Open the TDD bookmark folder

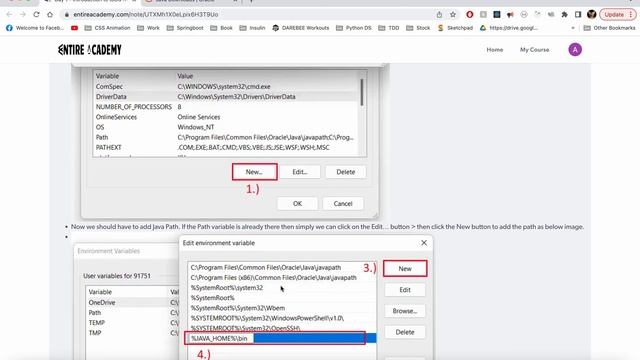[x=389, y=28]
